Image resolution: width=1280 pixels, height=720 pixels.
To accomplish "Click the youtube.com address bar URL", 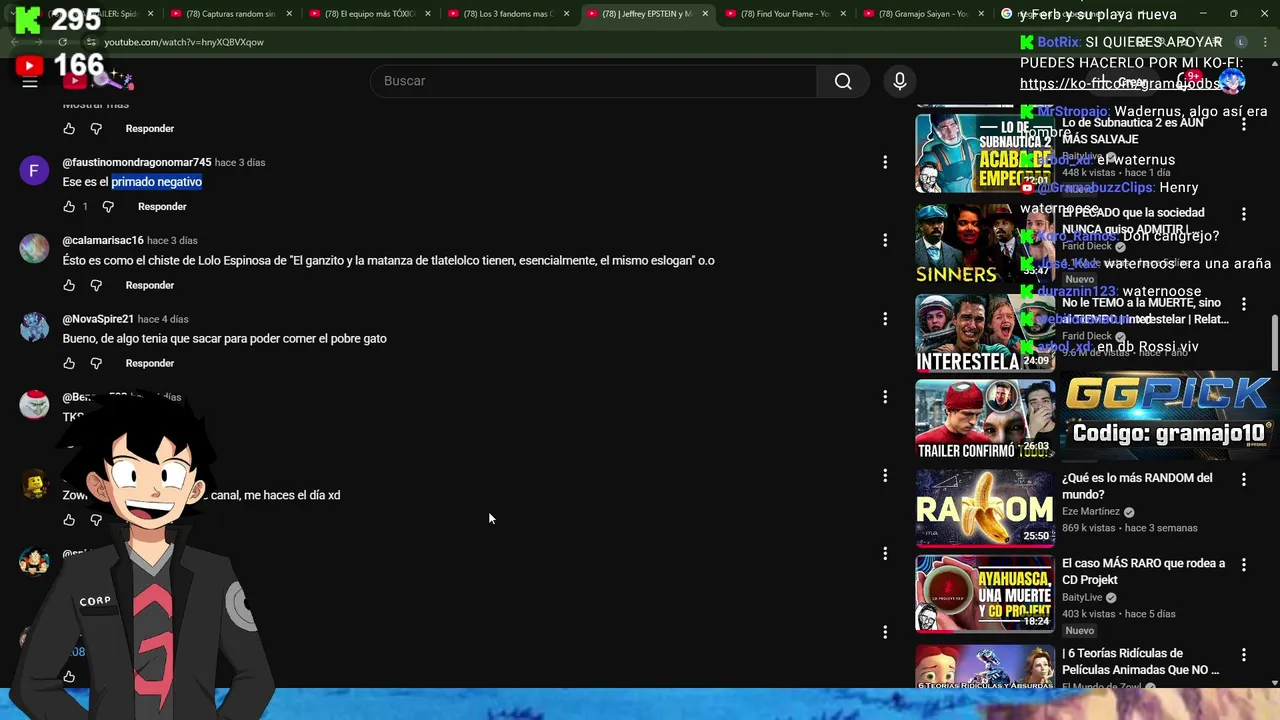I will click(x=184, y=42).
